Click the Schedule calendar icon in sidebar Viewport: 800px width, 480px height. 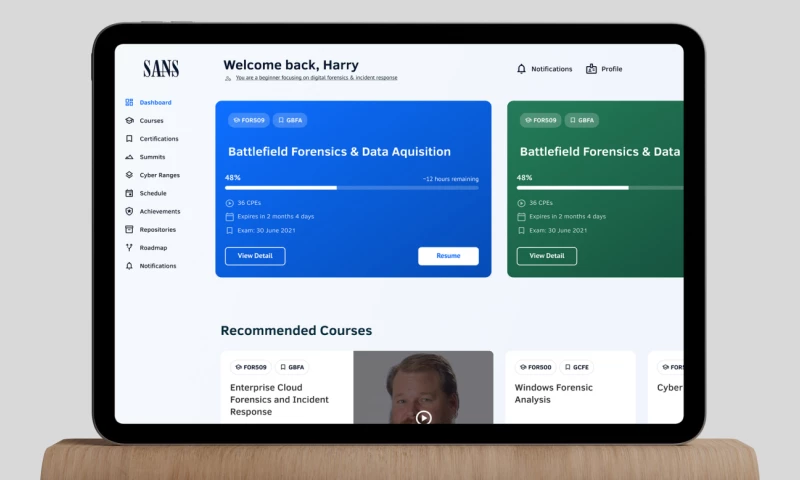(x=129, y=193)
